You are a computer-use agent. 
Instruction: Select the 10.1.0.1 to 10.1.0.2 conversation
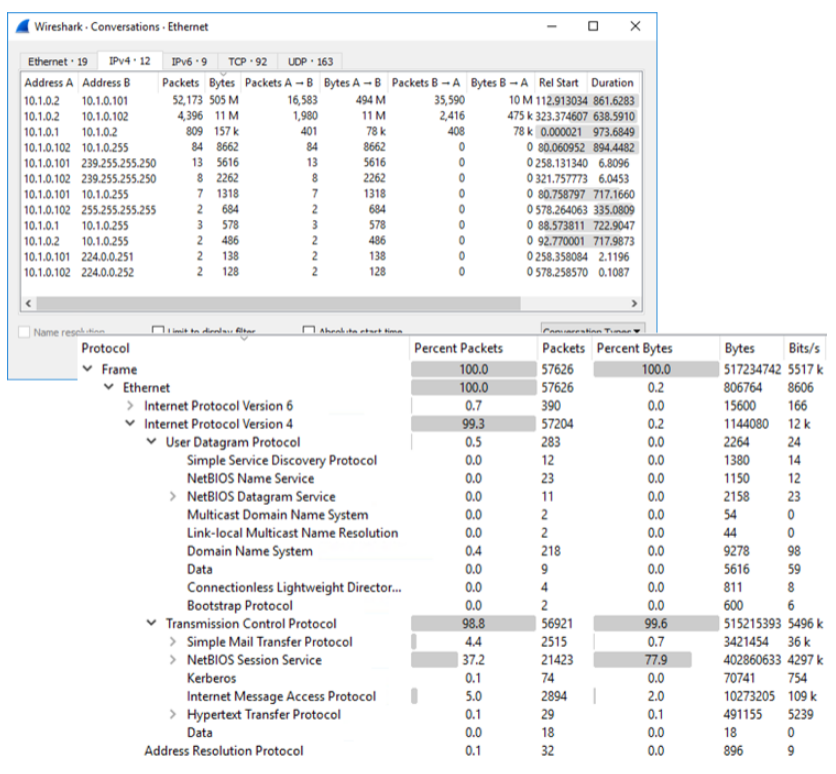331,132
